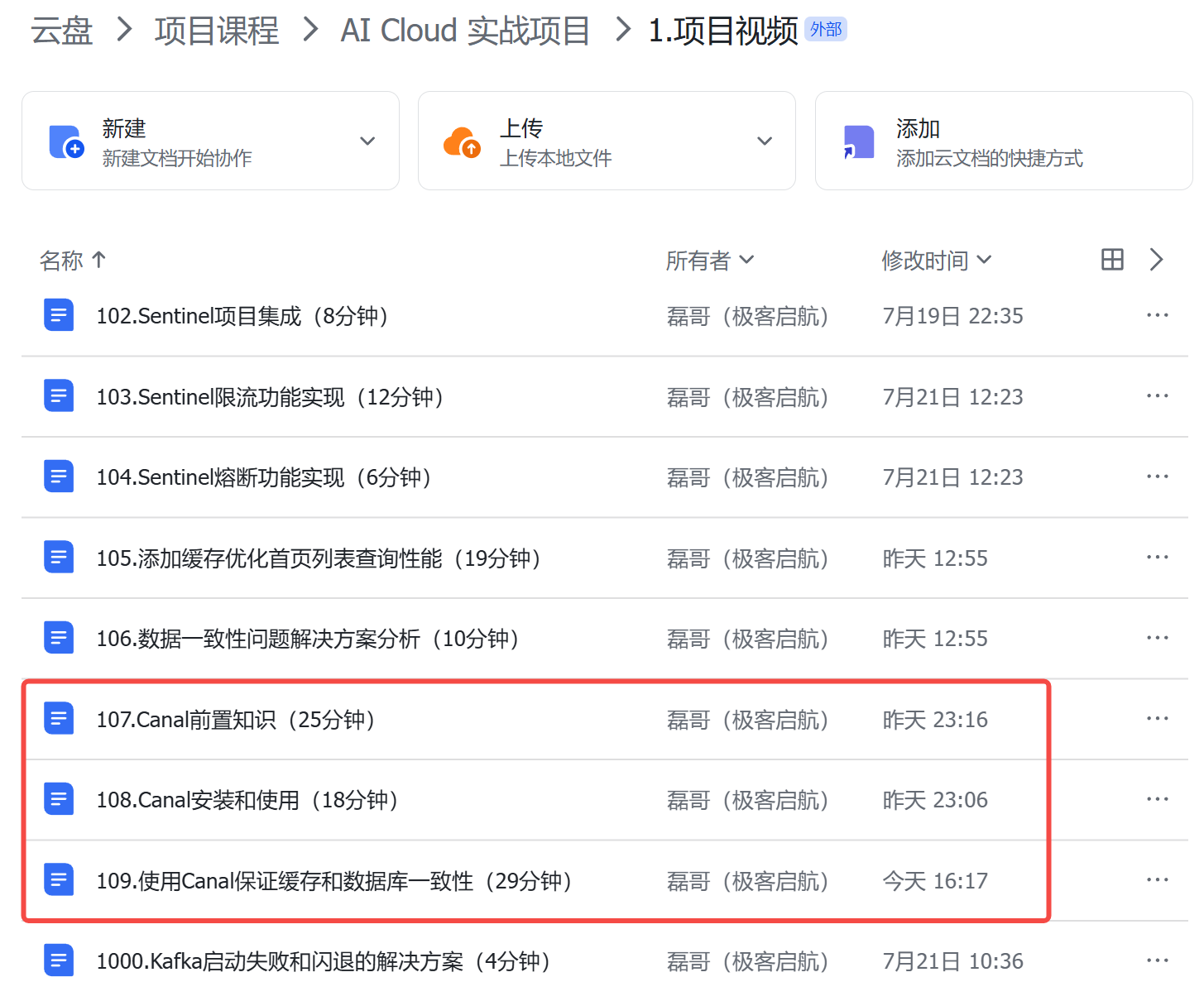The height and width of the screenshot is (1001, 1204).
Task: Click modified time 昨天 23:16
Action: click(x=935, y=720)
